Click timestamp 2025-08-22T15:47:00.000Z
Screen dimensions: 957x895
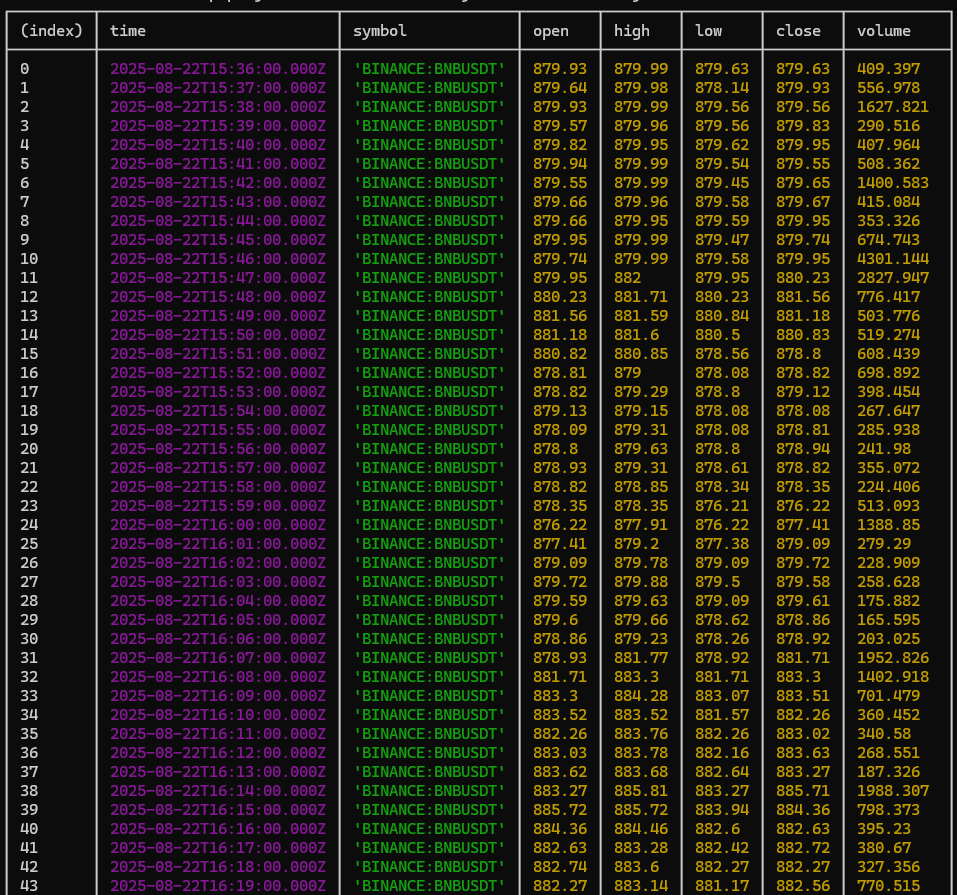[x=218, y=278]
